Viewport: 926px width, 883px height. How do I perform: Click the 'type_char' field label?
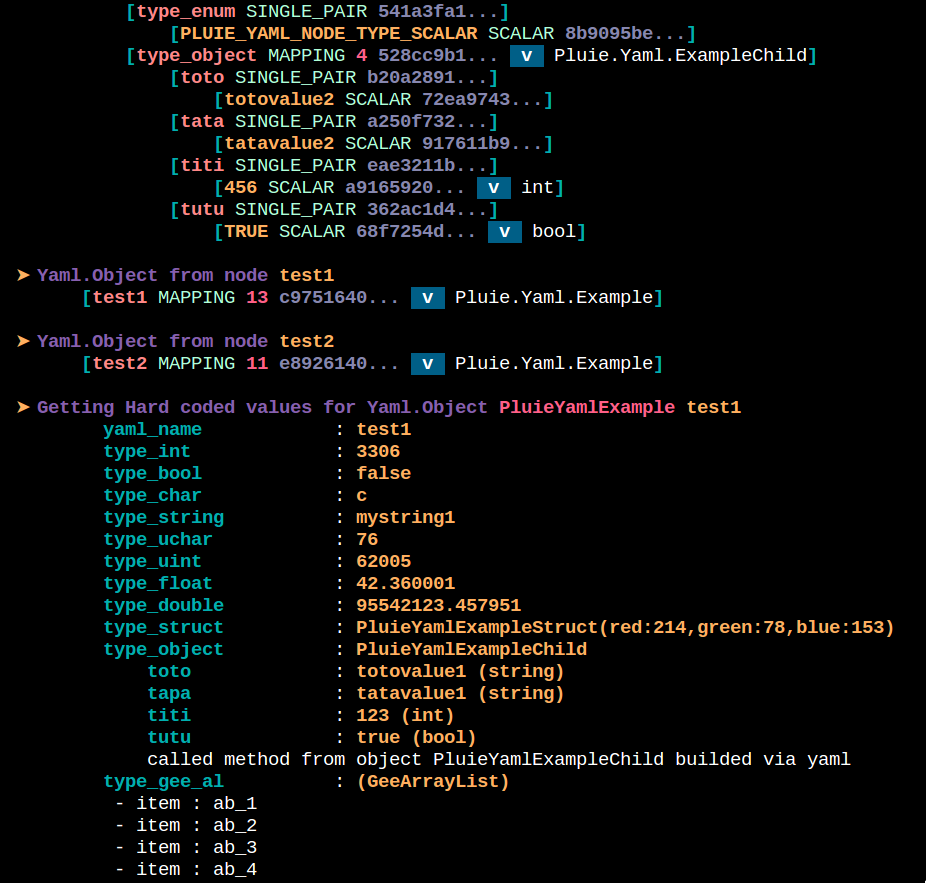click(x=152, y=496)
